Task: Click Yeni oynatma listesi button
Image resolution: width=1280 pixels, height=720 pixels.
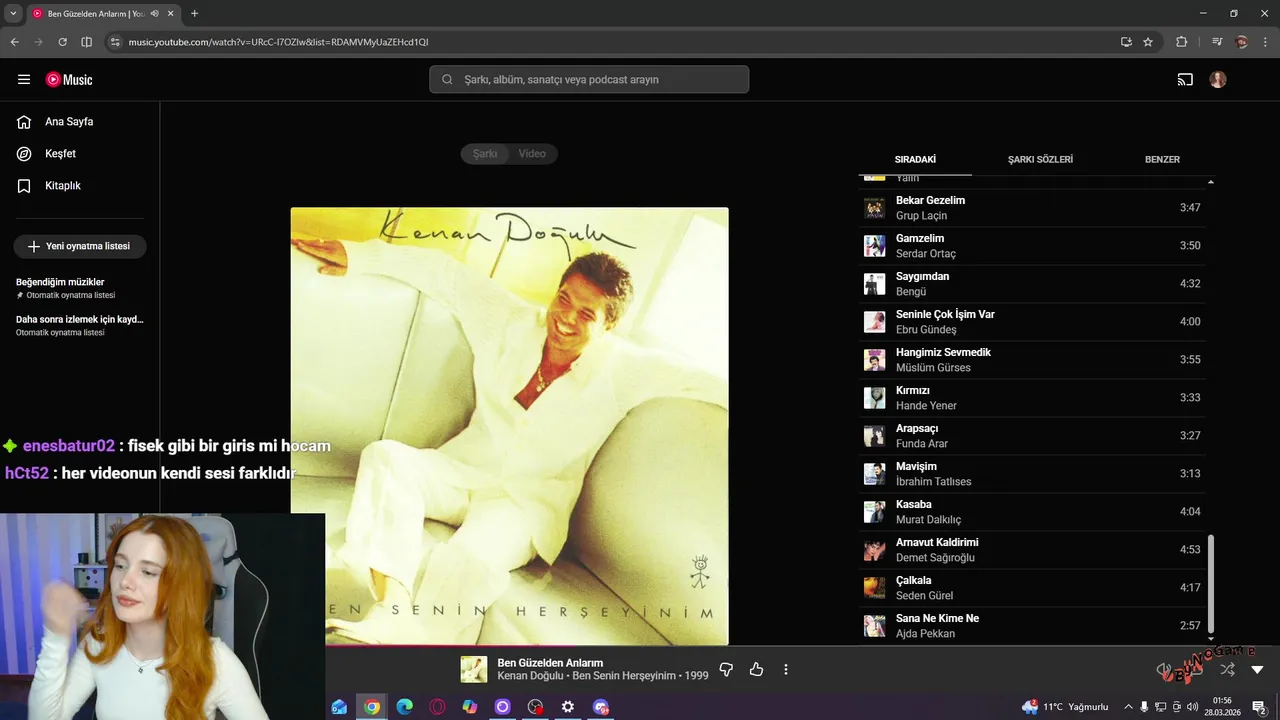Action: coord(80,246)
